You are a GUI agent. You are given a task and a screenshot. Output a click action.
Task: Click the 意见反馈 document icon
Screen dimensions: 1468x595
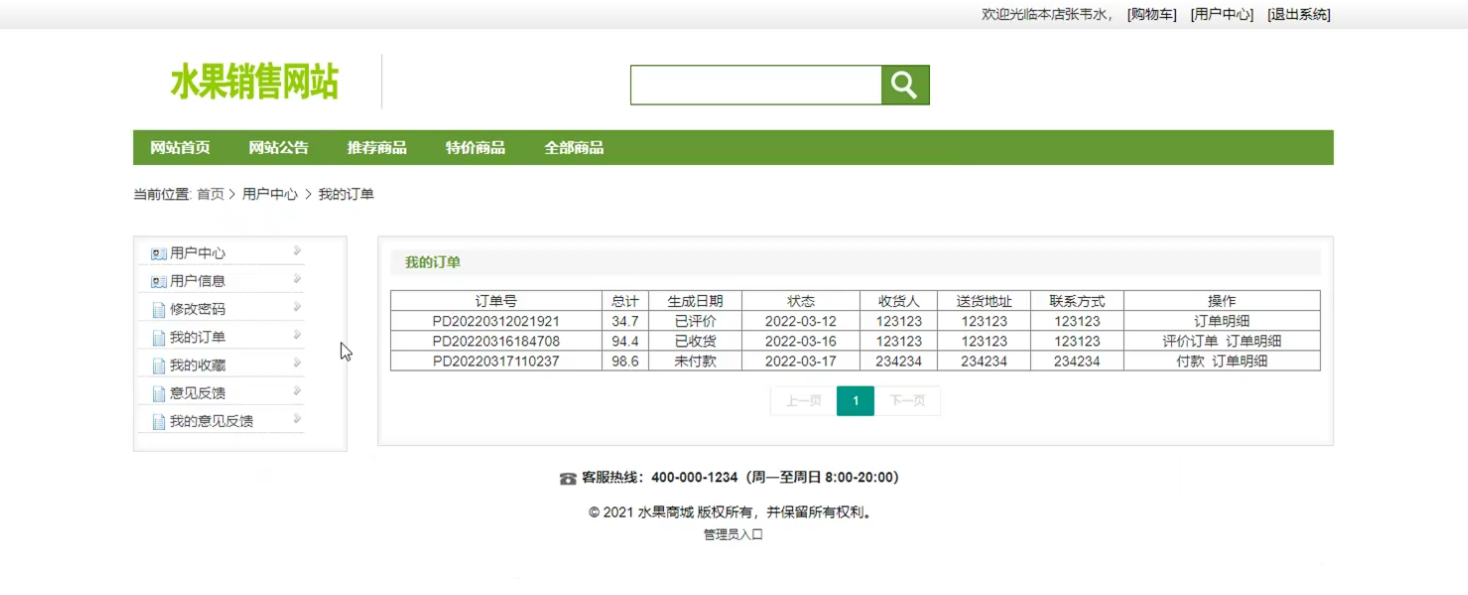click(x=158, y=394)
